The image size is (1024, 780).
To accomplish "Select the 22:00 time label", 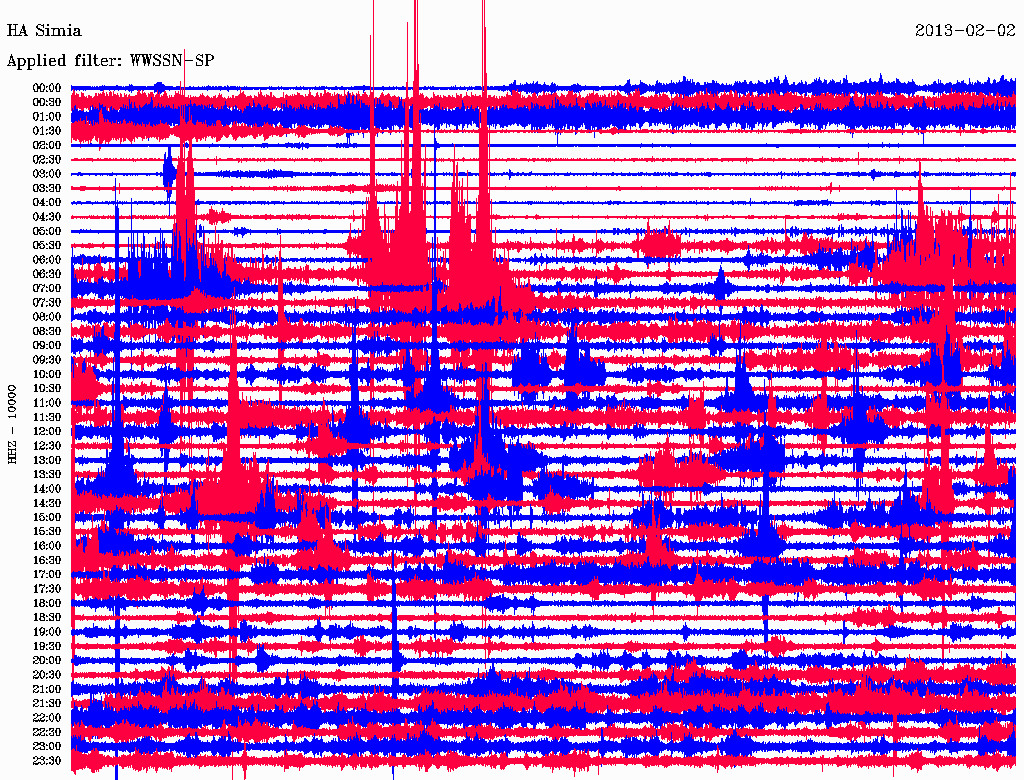I will point(46,717).
